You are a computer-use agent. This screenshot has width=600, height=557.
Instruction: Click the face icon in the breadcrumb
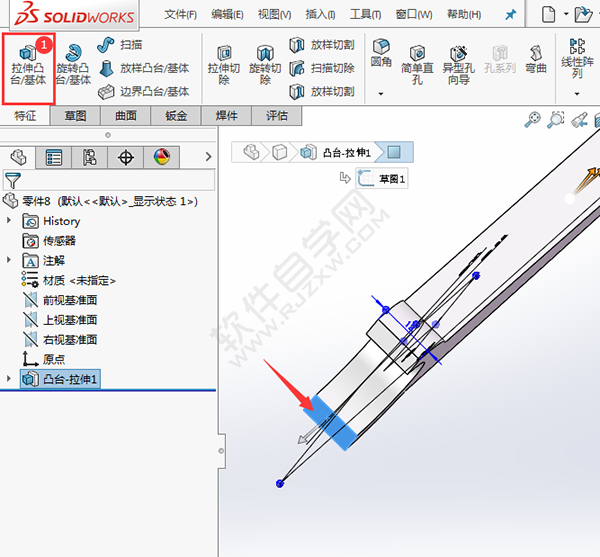[x=394, y=152]
